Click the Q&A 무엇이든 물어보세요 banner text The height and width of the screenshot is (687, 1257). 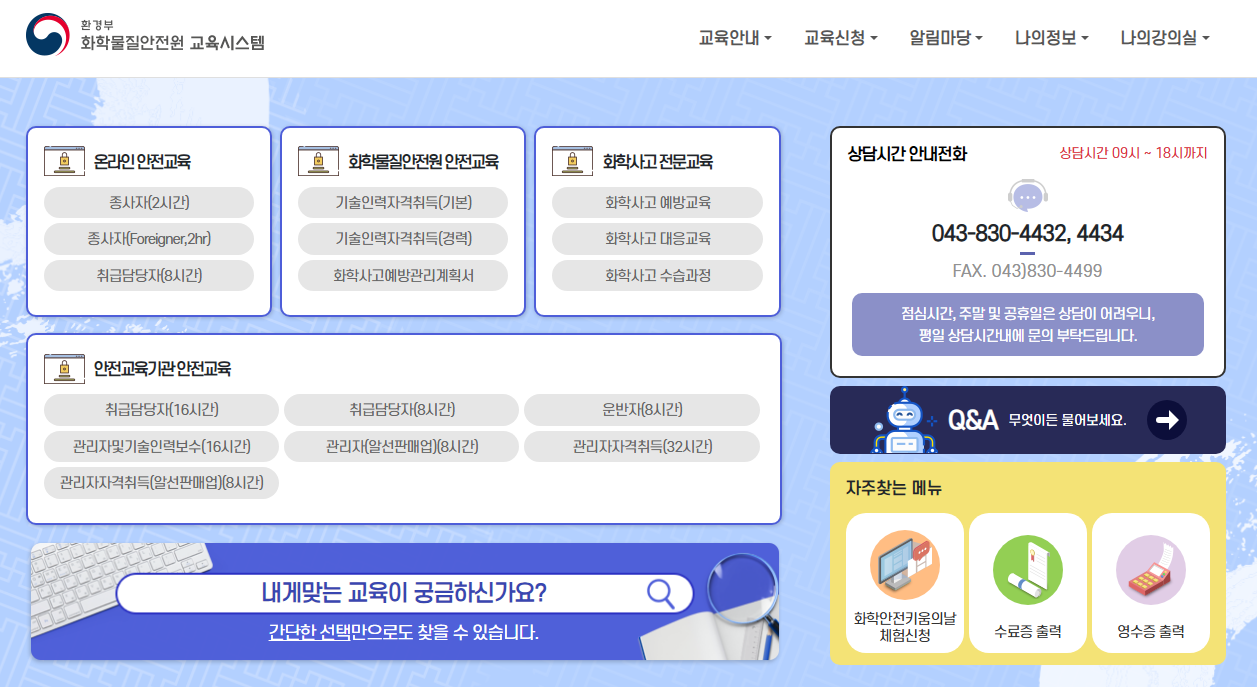tap(1037, 420)
